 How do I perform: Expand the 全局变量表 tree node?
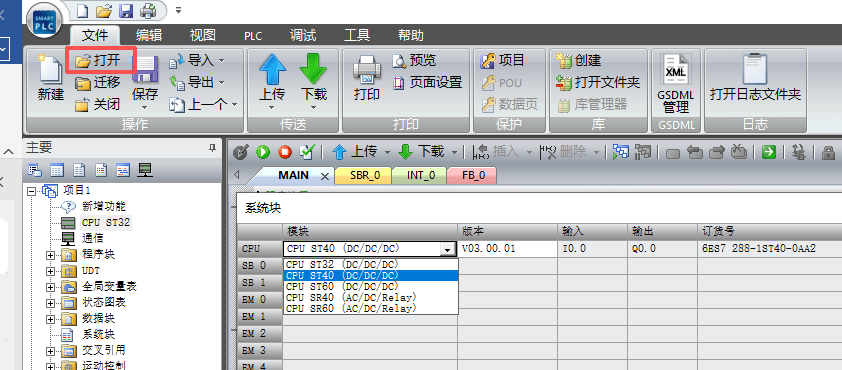(x=51, y=288)
